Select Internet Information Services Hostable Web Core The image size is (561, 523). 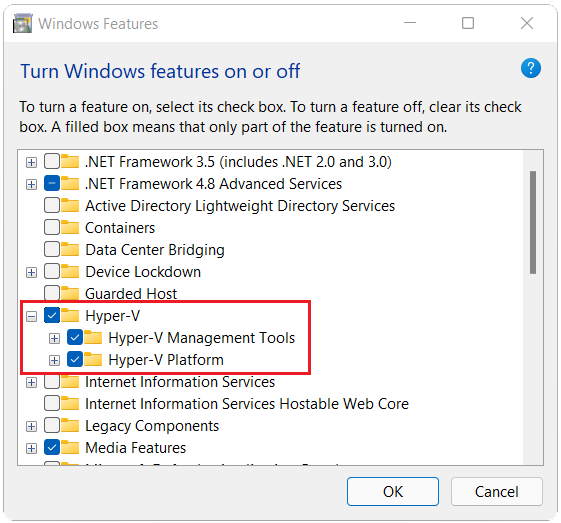click(x=247, y=404)
